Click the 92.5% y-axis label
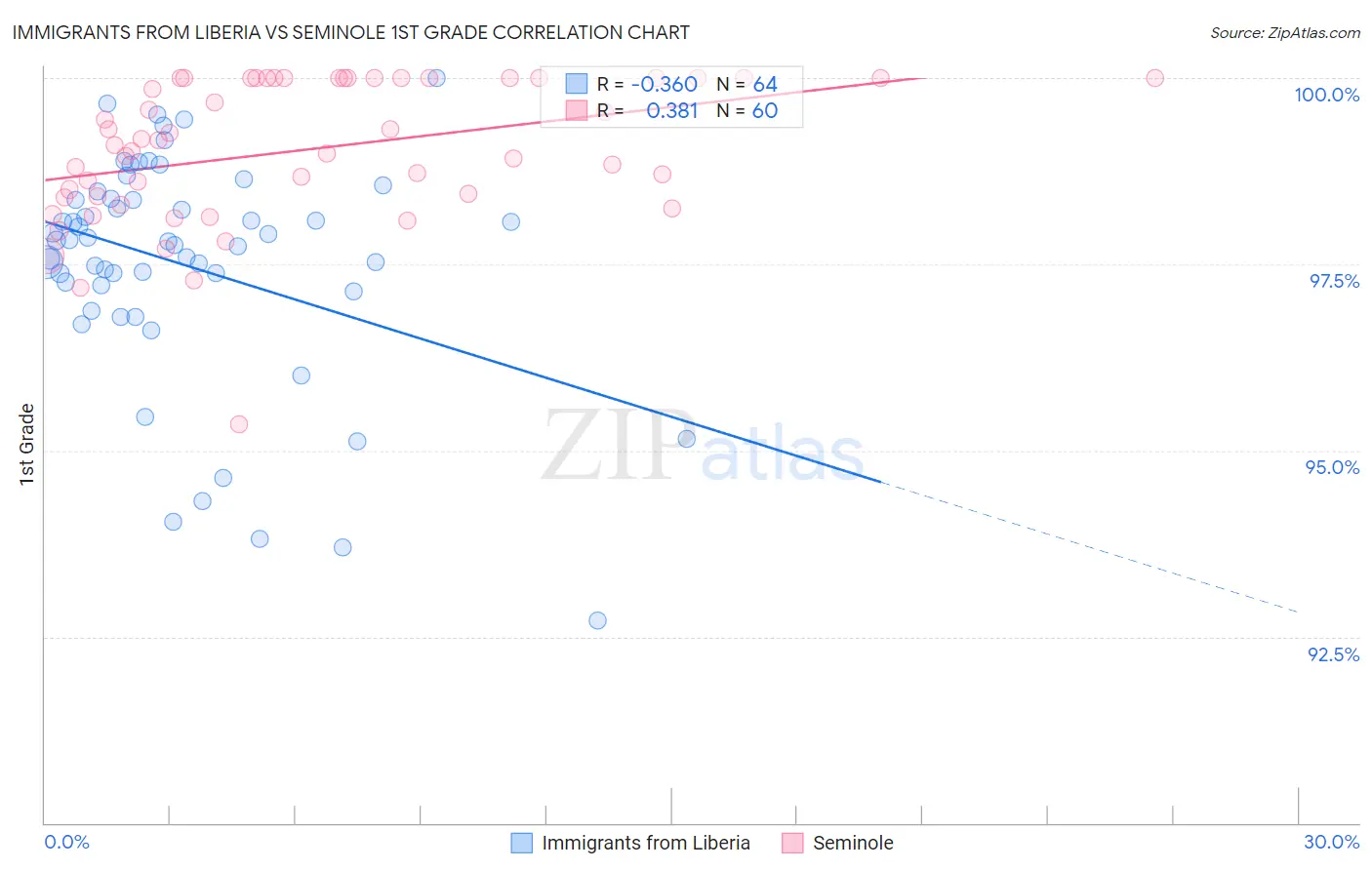 pyautogui.click(x=1333, y=654)
